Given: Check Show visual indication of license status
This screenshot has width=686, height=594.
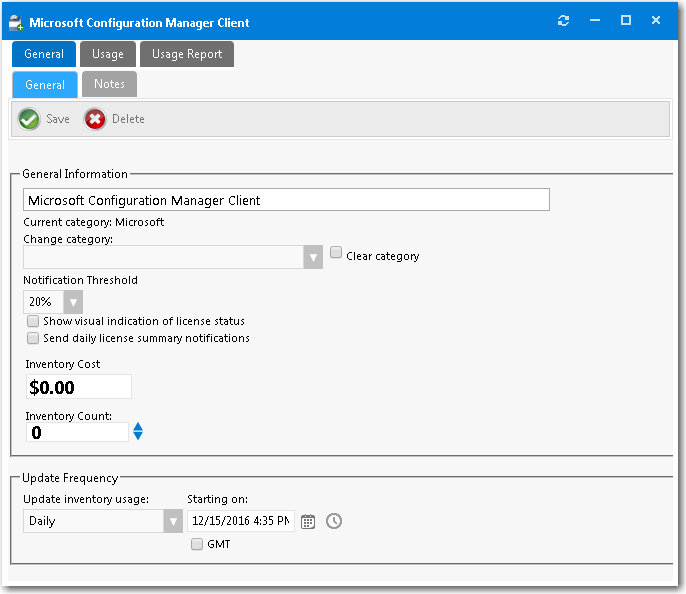Looking at the screenshot, I should coord(33,321).
